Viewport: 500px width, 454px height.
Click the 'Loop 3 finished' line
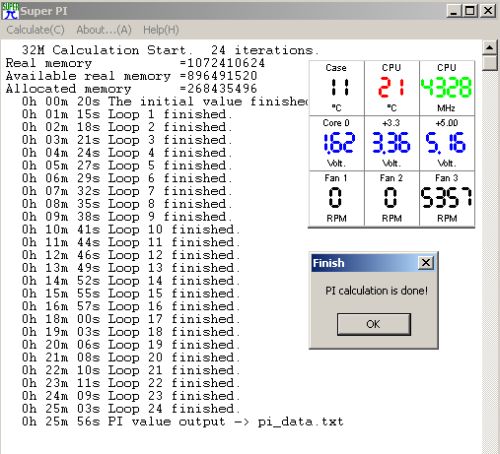coord(127,140)
